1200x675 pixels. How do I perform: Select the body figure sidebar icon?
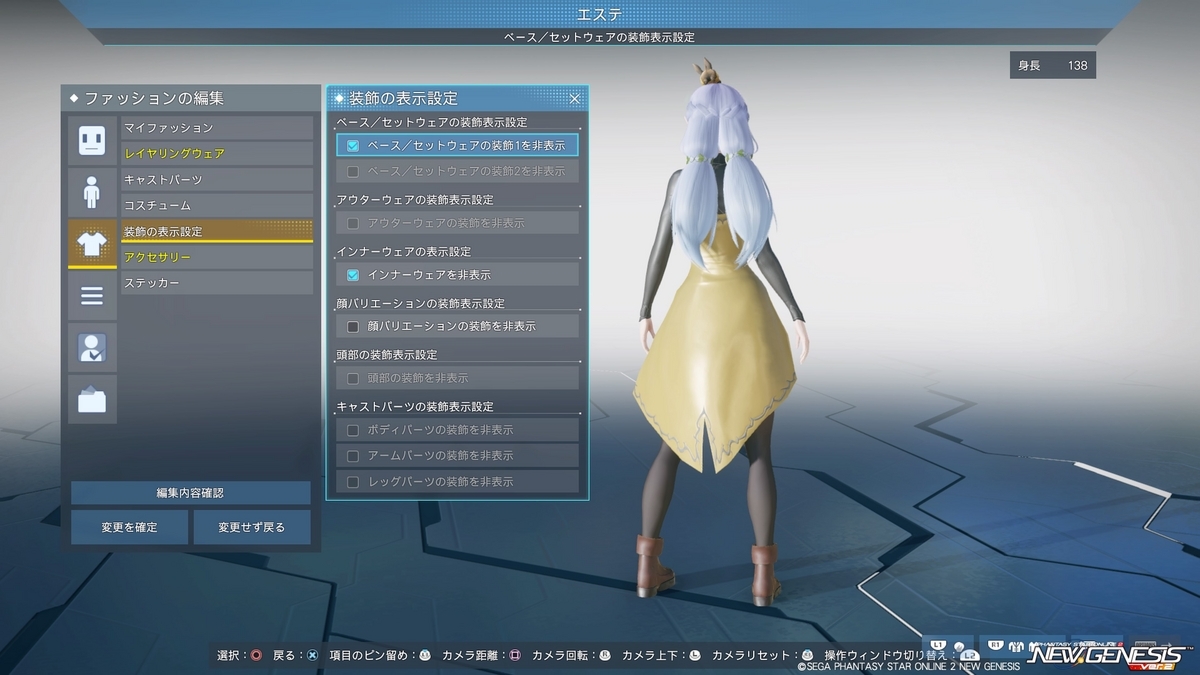click(92, 191)
